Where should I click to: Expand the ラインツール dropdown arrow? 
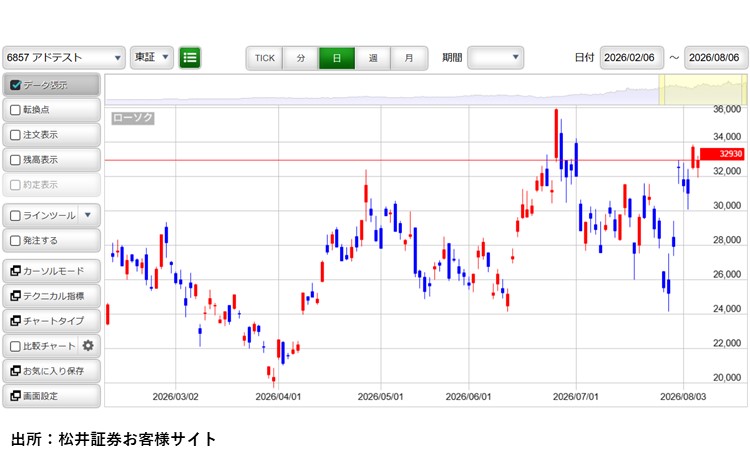click(x=88, y=215)
